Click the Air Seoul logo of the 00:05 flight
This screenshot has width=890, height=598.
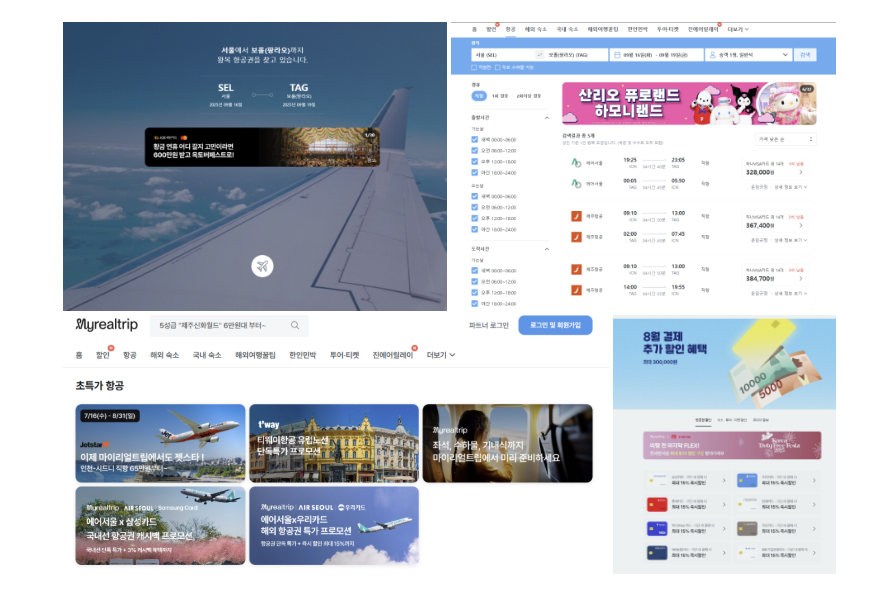pos(576,184)
